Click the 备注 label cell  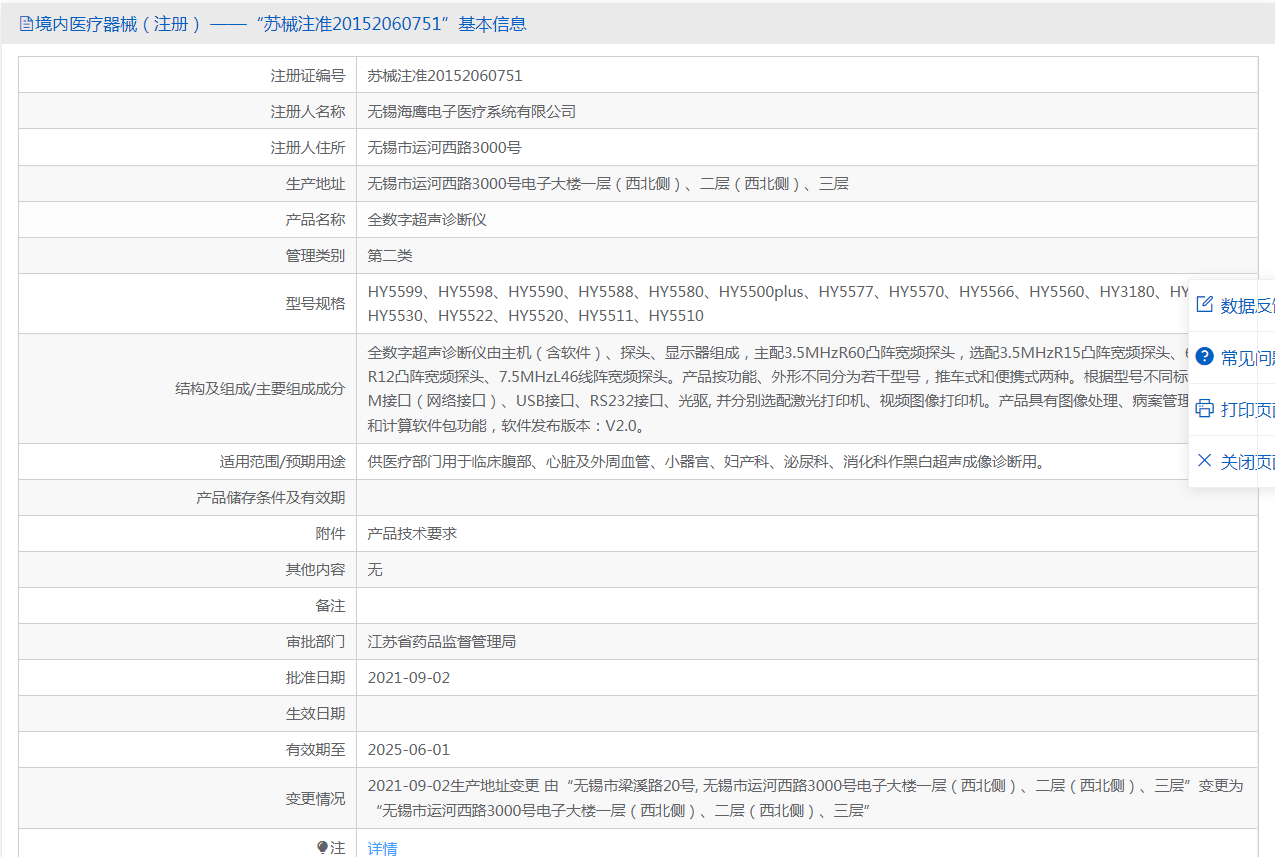point(188,605)
